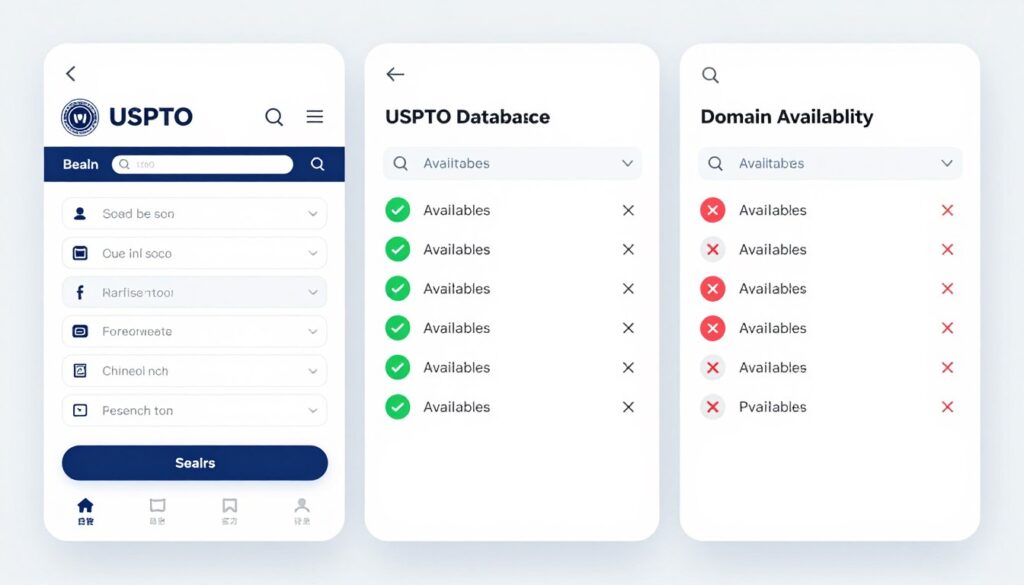Click the calendar icon in Cue inl soco row
The image size is (1024, 585).
pyautogui.click(x=80, y=253)
